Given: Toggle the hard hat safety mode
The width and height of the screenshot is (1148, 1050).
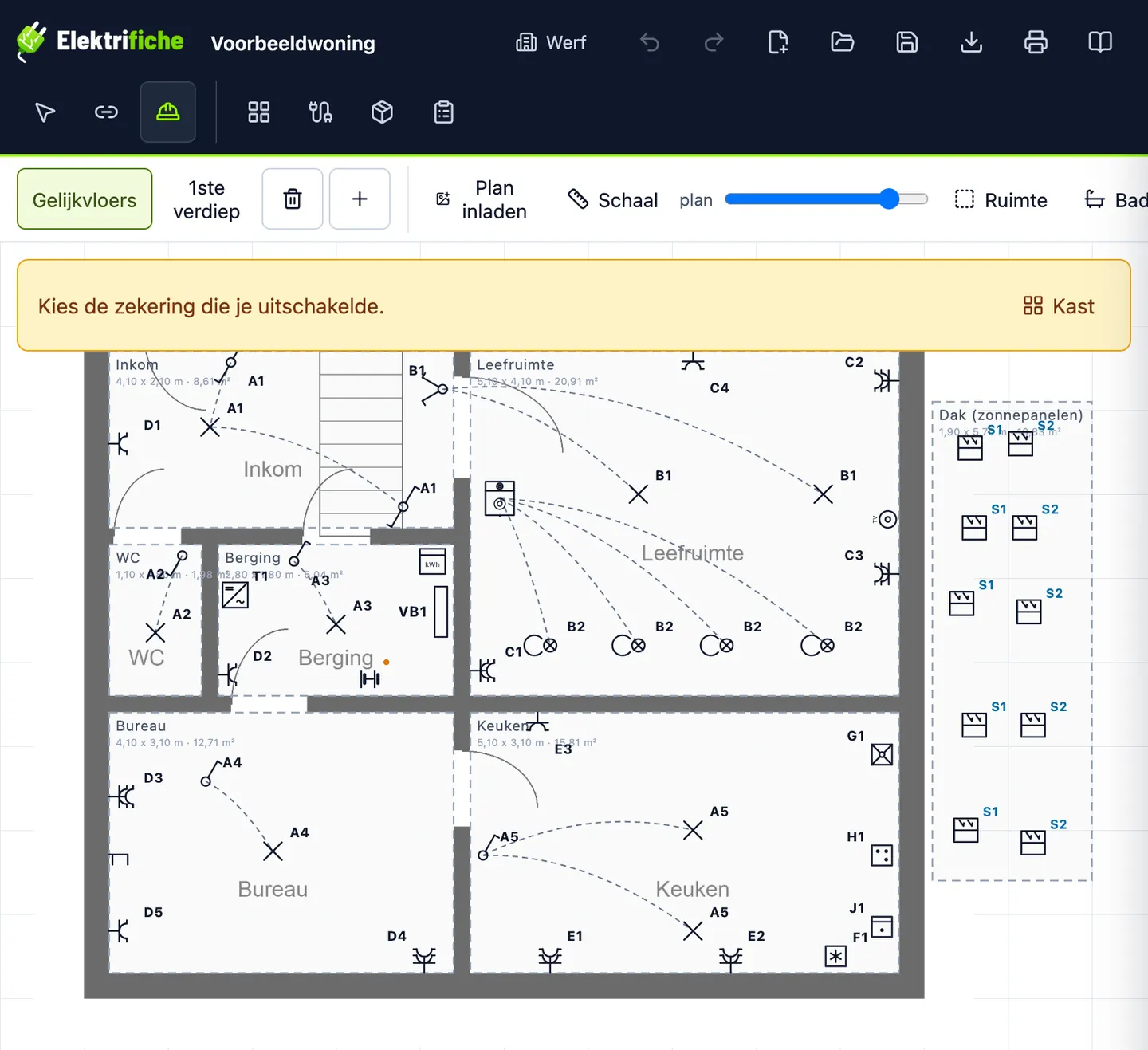Looking at the screenshot, I should point(167,112).
